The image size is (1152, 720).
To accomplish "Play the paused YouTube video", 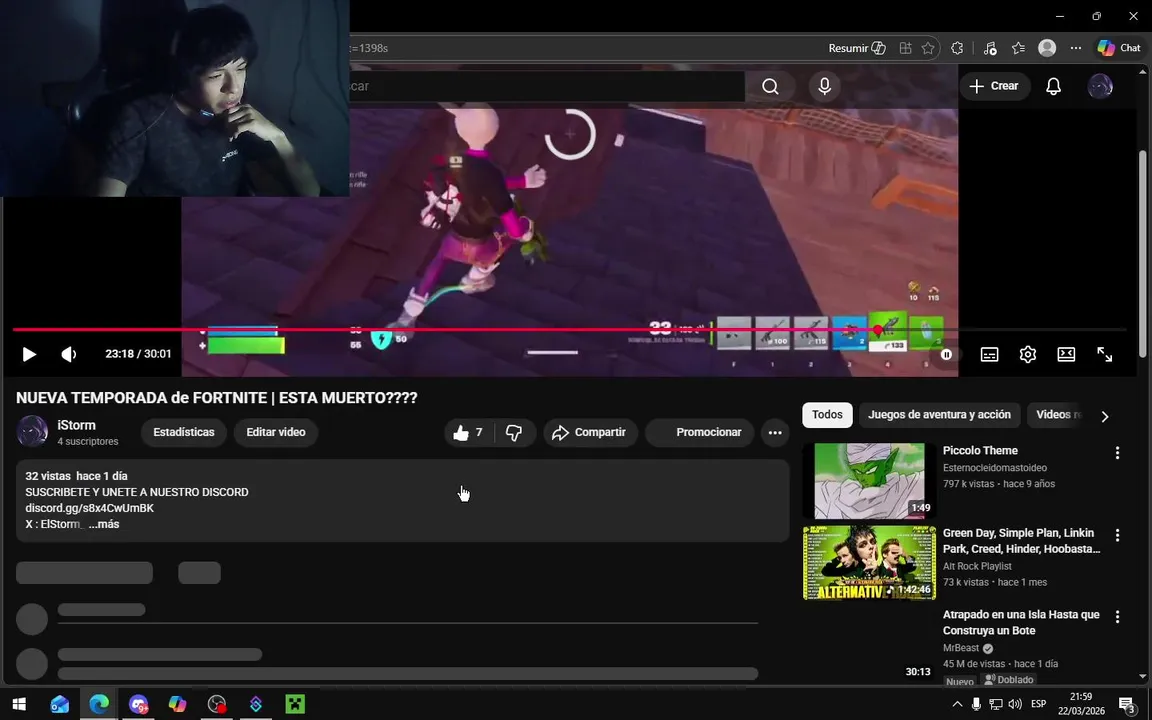I will (x=29, y=354).
